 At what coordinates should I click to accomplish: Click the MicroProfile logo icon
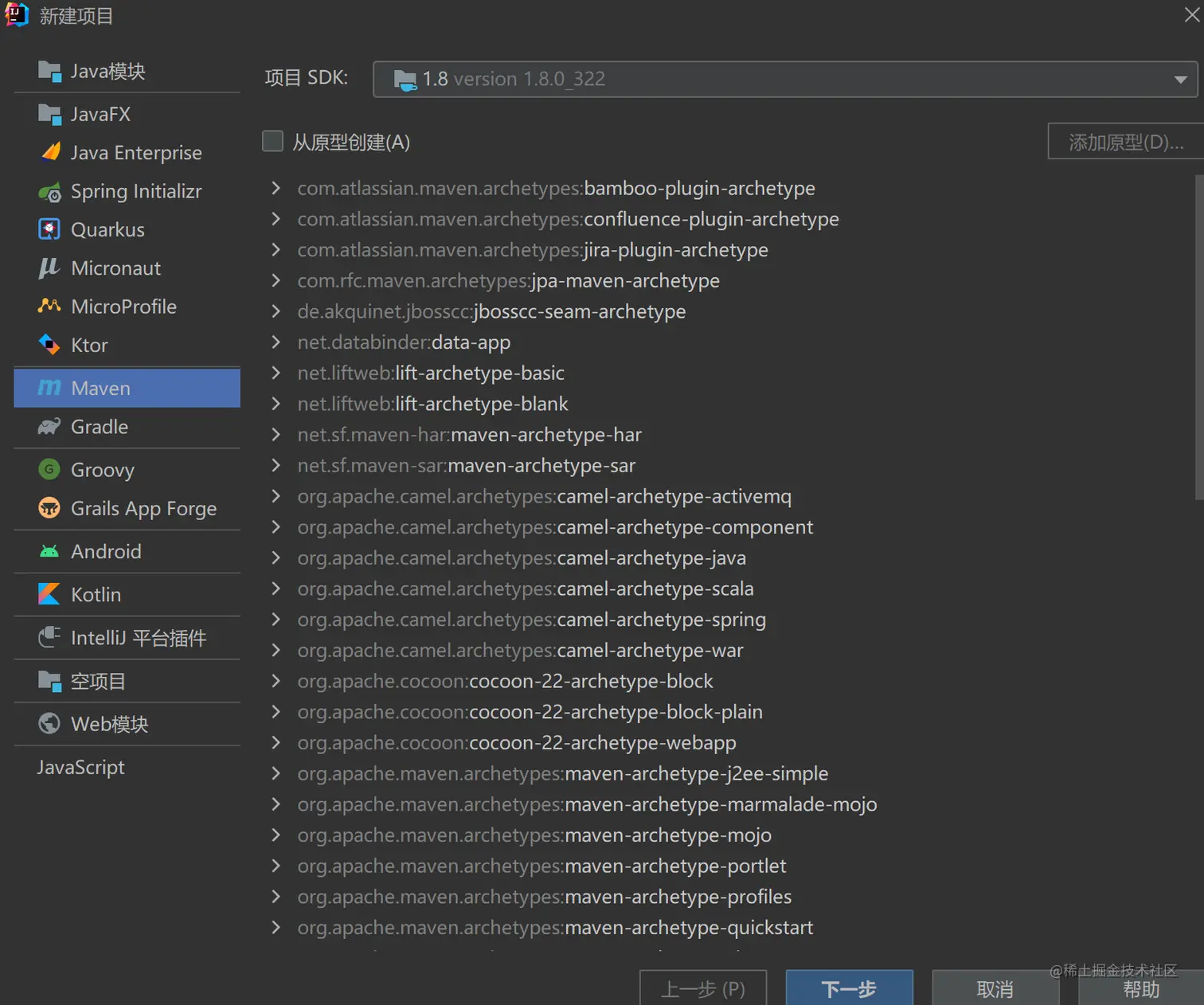49,307
